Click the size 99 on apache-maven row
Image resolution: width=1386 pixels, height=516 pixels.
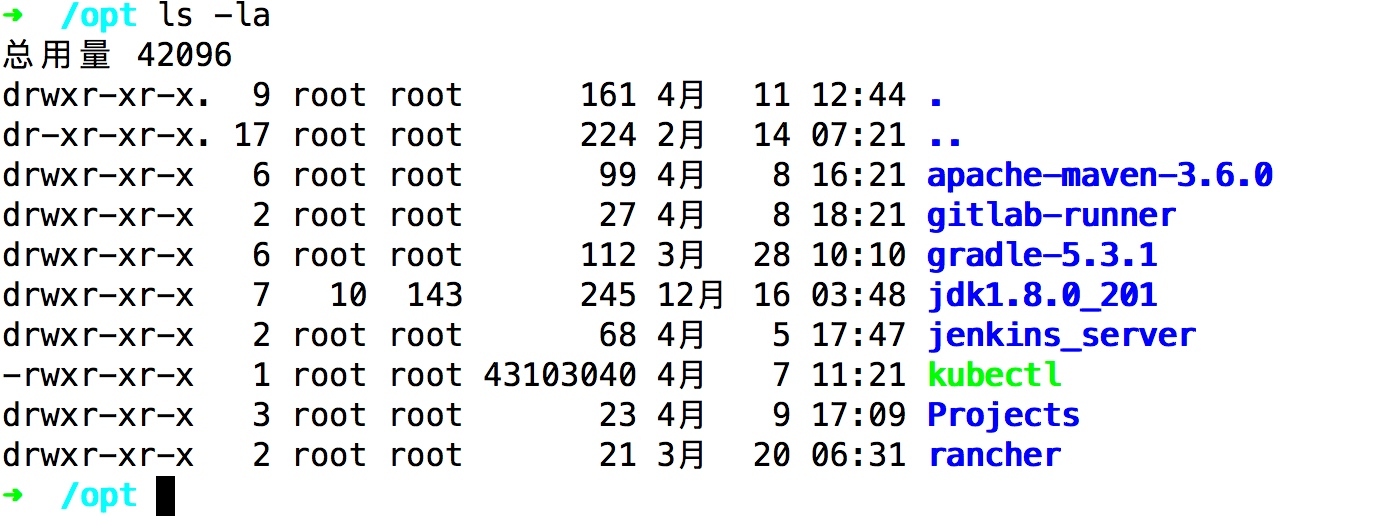coord(618,175)
